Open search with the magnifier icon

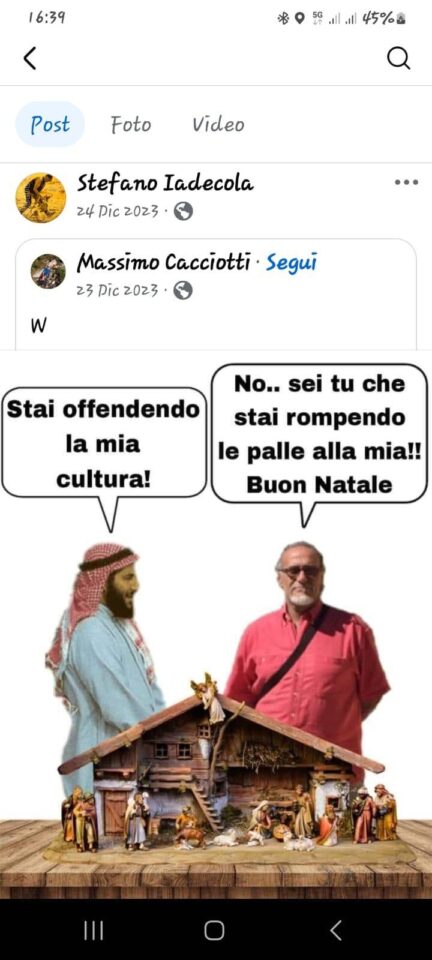[398, 59]
